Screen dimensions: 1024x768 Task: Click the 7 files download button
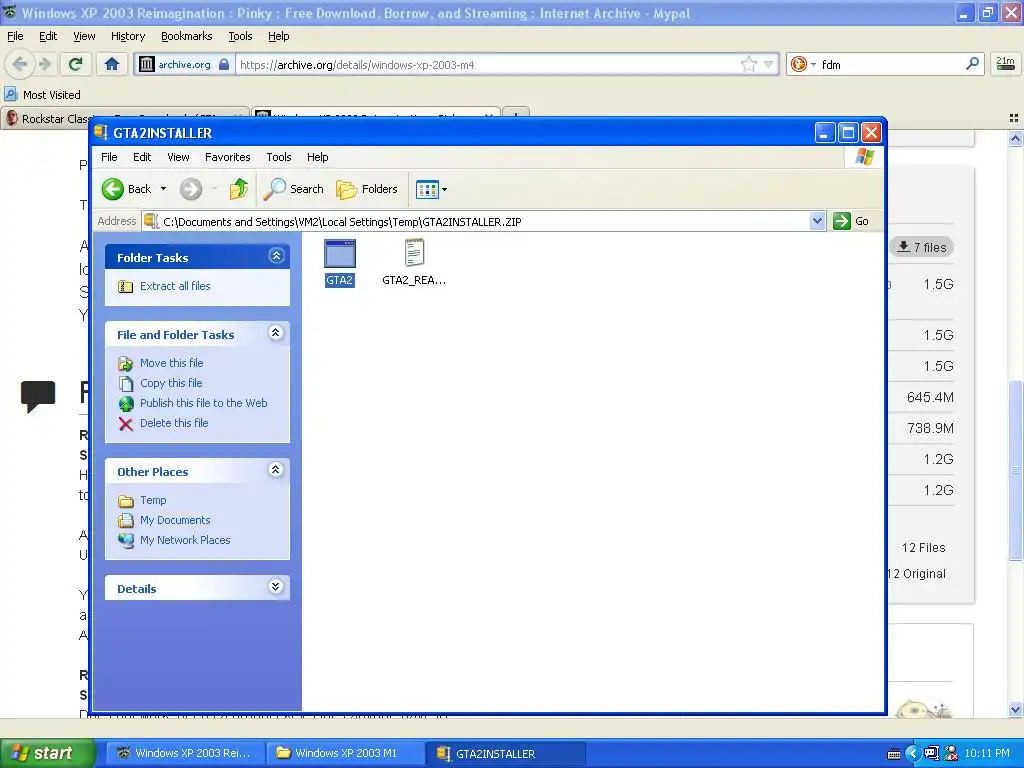pos(921,247)
